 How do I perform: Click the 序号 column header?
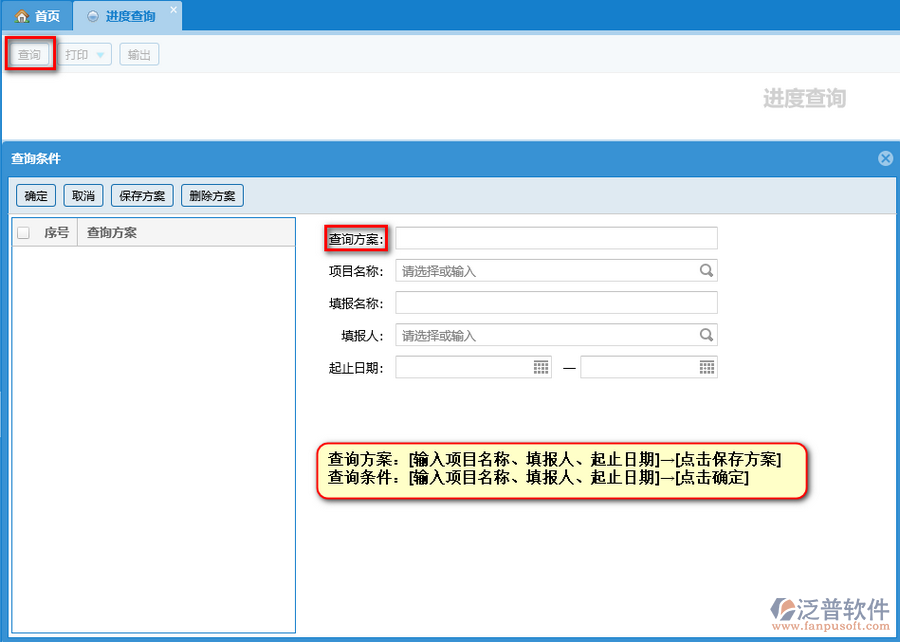(x=56, y=233)
